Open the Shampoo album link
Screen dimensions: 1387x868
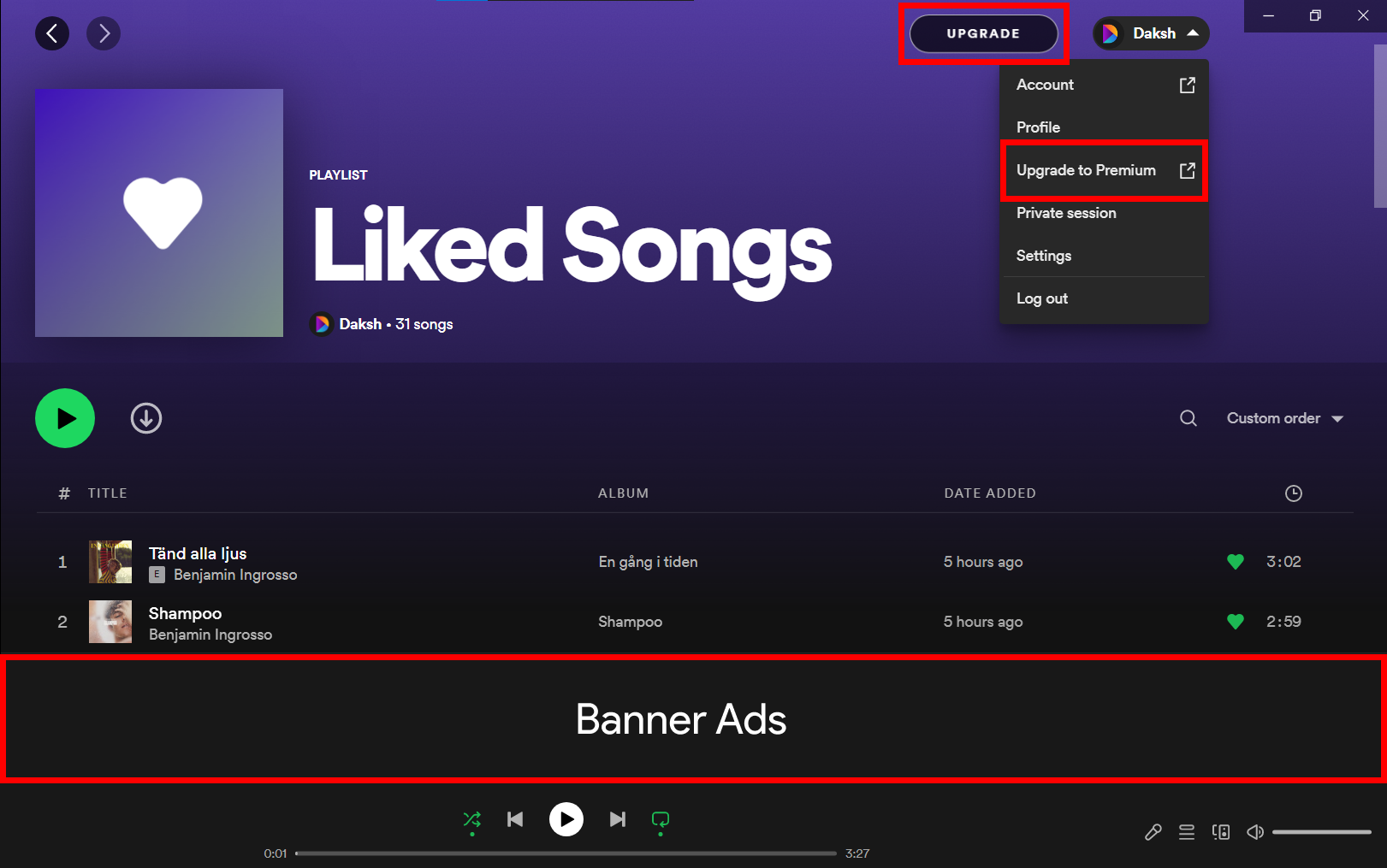(x=630, y=622)
